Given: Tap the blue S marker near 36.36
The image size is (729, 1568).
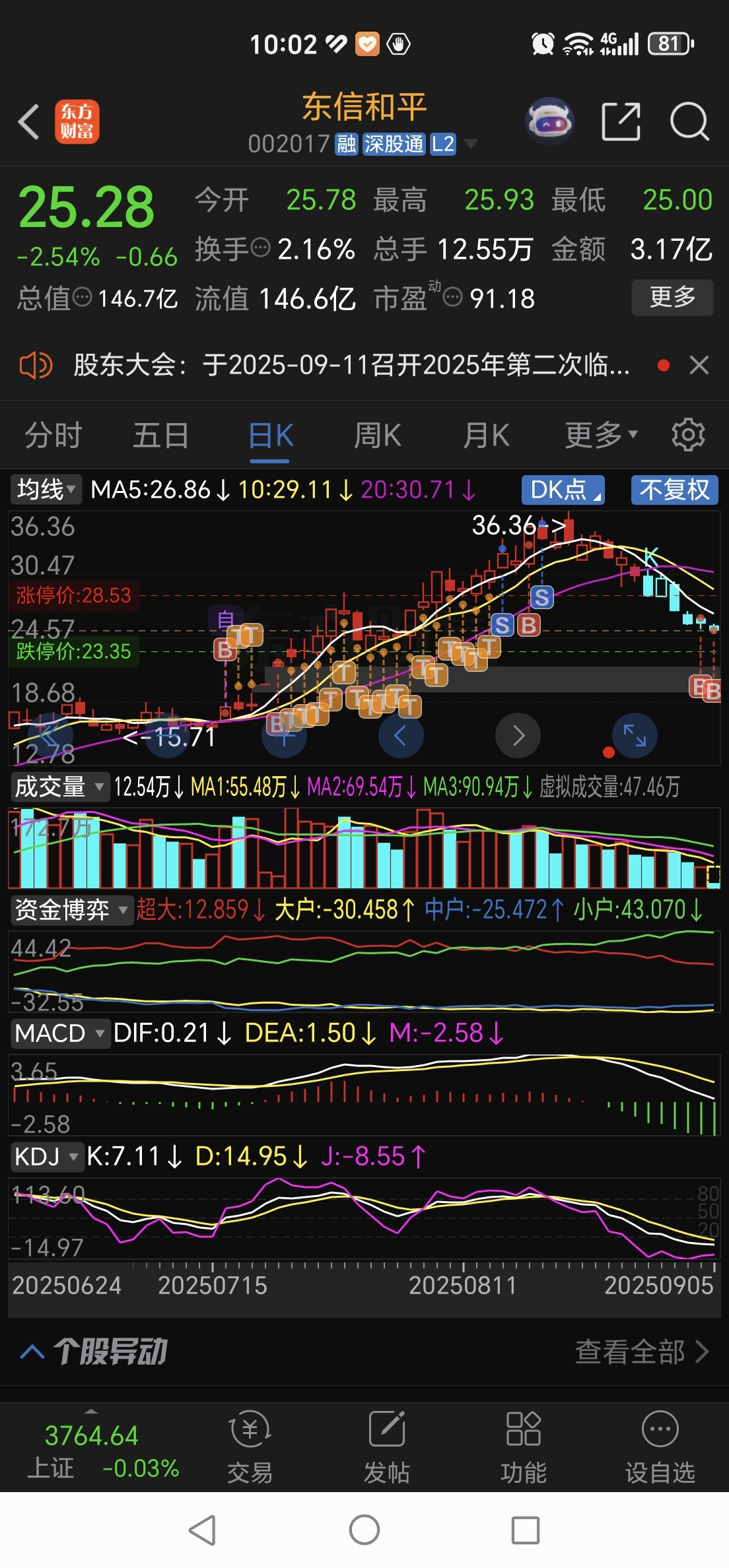Looking at the screenshot, I should (x=542, y=597).
